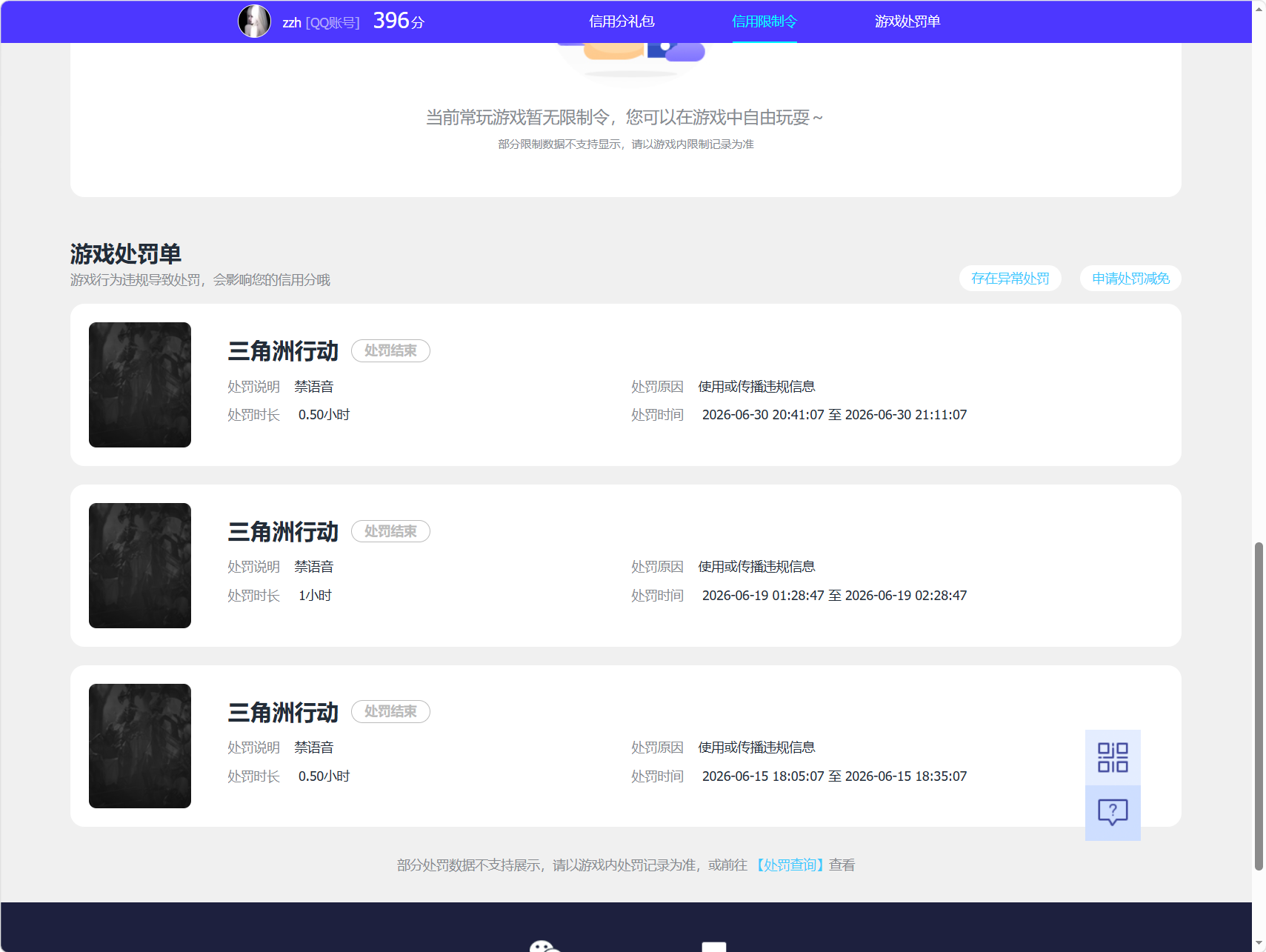Click 申请处罚减免 button
The height and width of the screenshot is (952, 1266).
pyautogui.click(x=1130, y=279)
